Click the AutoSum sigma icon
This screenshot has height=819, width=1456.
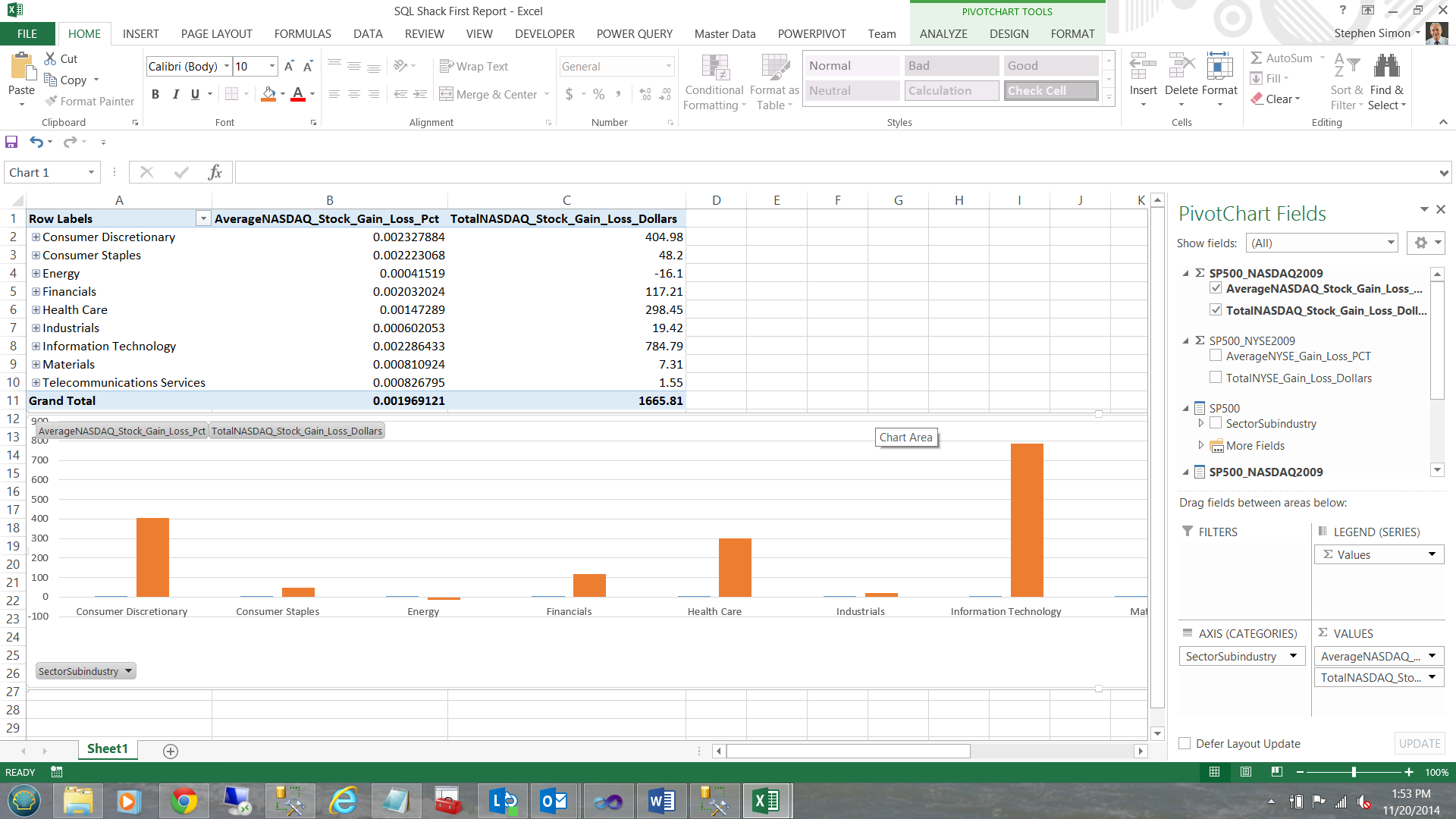pyautogui.click(x=1257, y=58)
